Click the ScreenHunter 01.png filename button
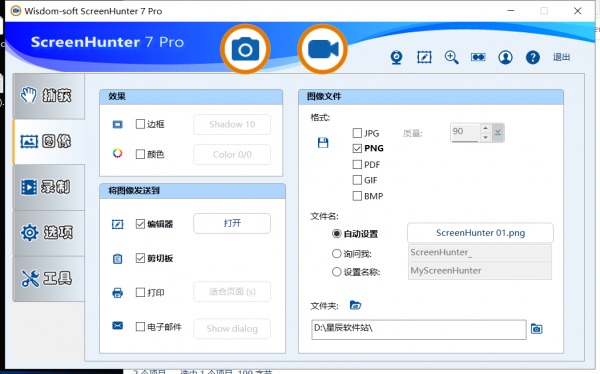This screenshot has width=600, height=374. (480, 233)
